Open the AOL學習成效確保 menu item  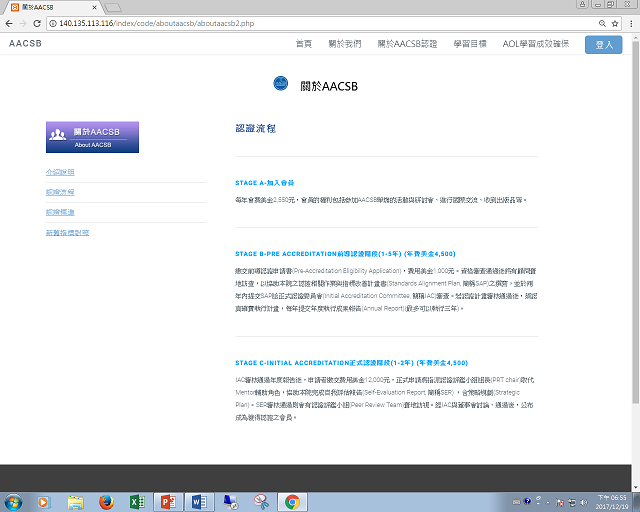coord(536,44)
